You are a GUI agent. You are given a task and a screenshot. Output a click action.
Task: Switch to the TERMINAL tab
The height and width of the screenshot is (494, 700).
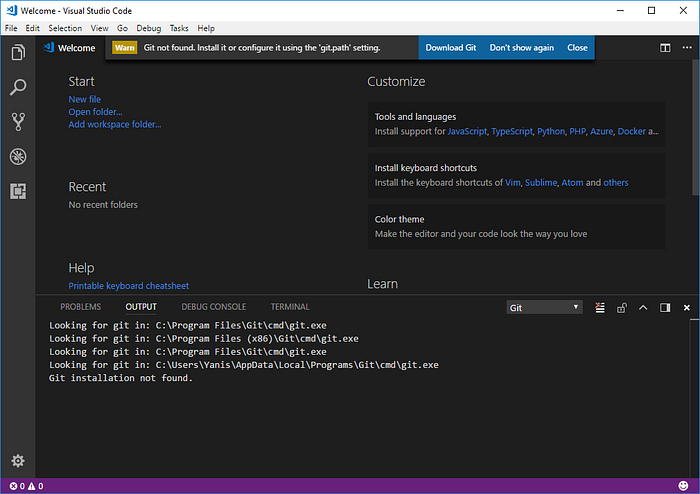pyautogui.click(x=290, y=307)
